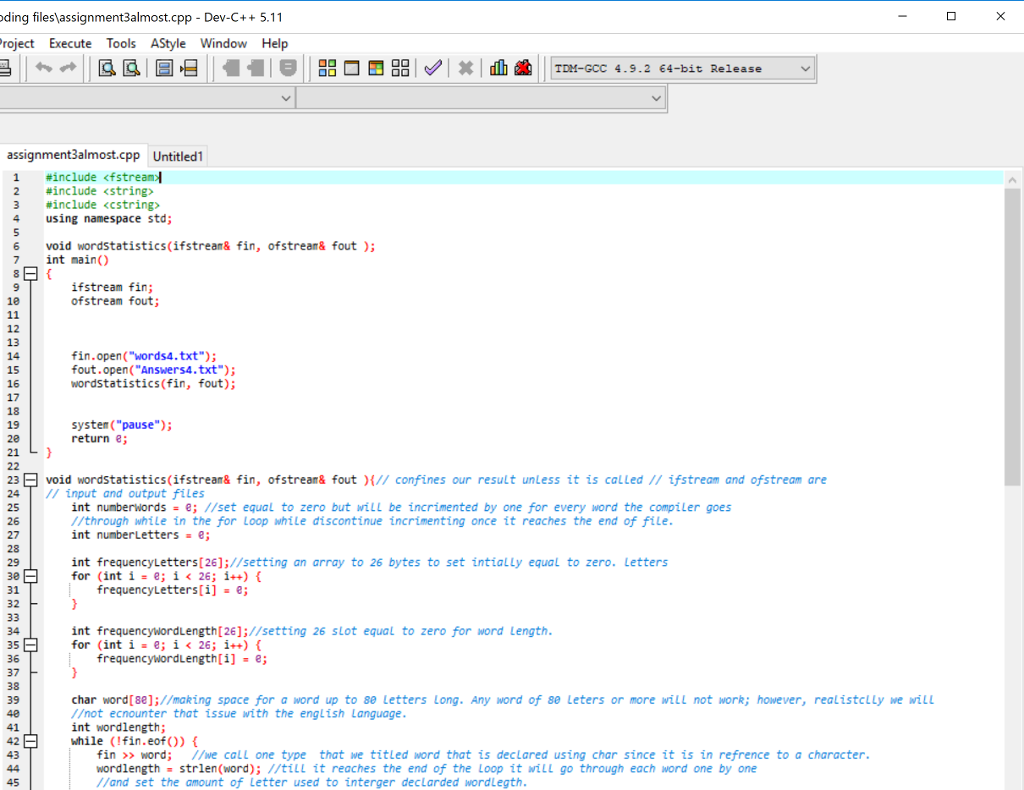
Task: Open Profile Analysis chart icon
Action: tap(498, 68)
